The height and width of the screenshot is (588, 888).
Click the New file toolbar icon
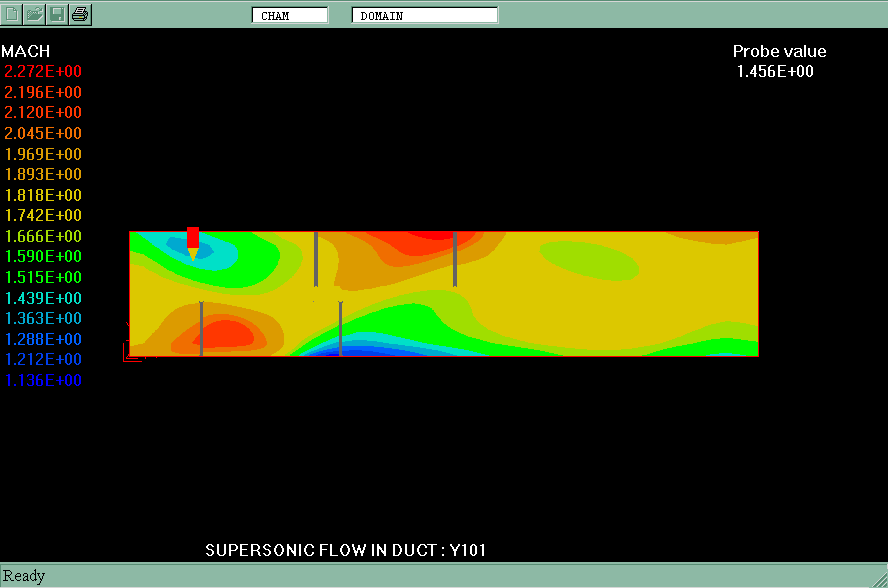13,14
